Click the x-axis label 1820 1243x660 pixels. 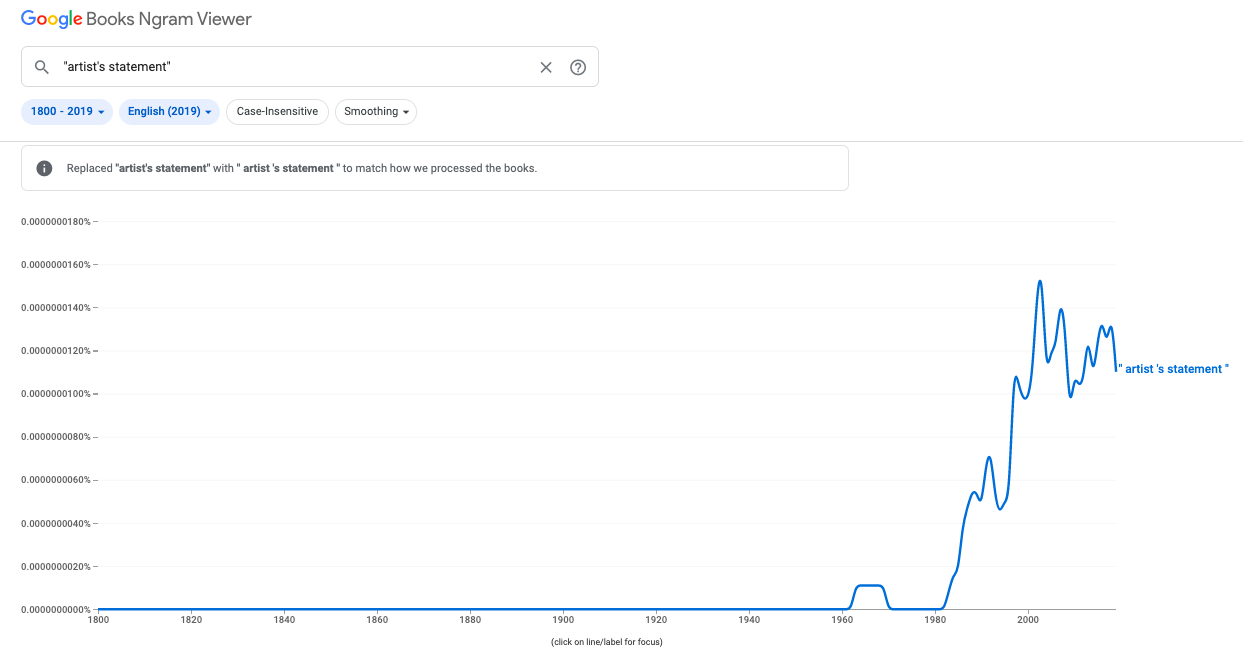tap(191, 620)
